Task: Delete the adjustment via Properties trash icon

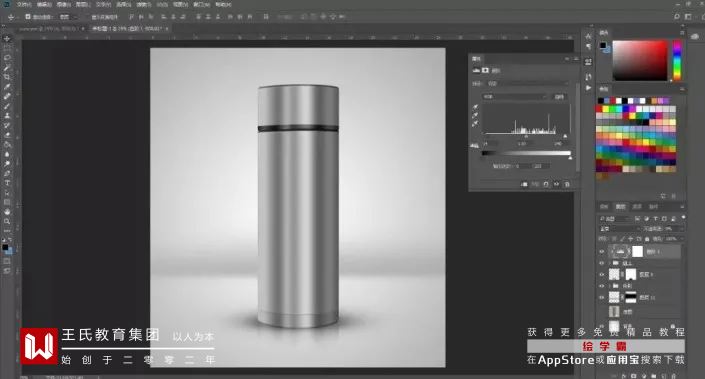Action: [567, 184]
